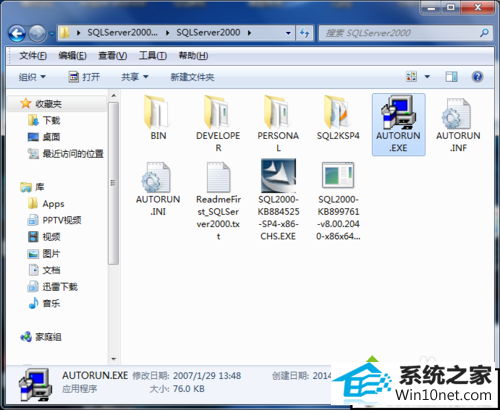This screenshot has width=500, height=410.
Task: Select ReadmeFirst_SQLServer2000.txt file
Action: click(218, 201)
